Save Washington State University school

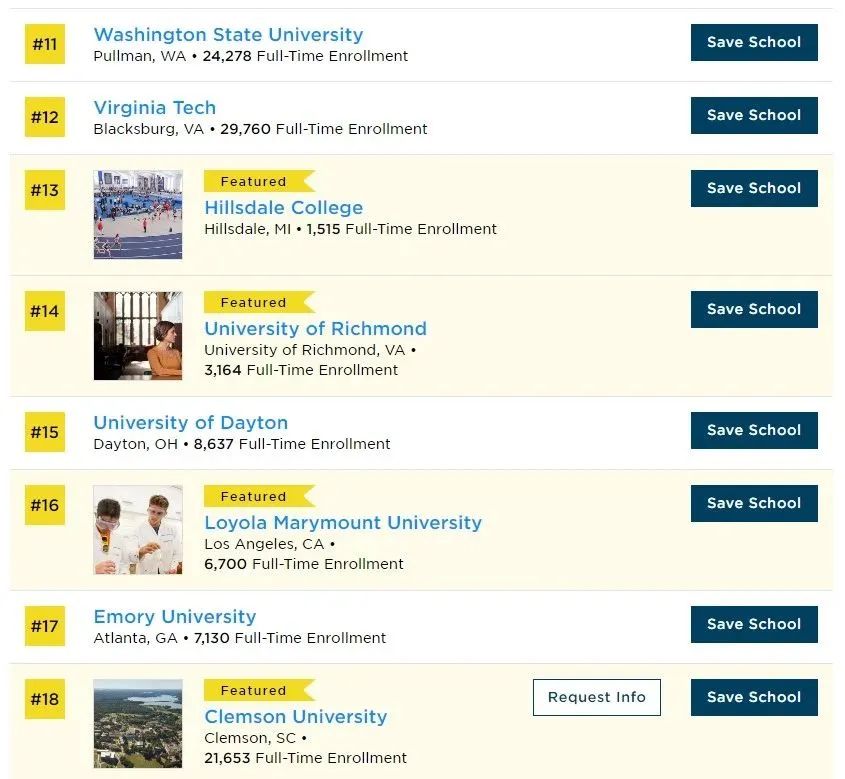click(x=754, y=43)
